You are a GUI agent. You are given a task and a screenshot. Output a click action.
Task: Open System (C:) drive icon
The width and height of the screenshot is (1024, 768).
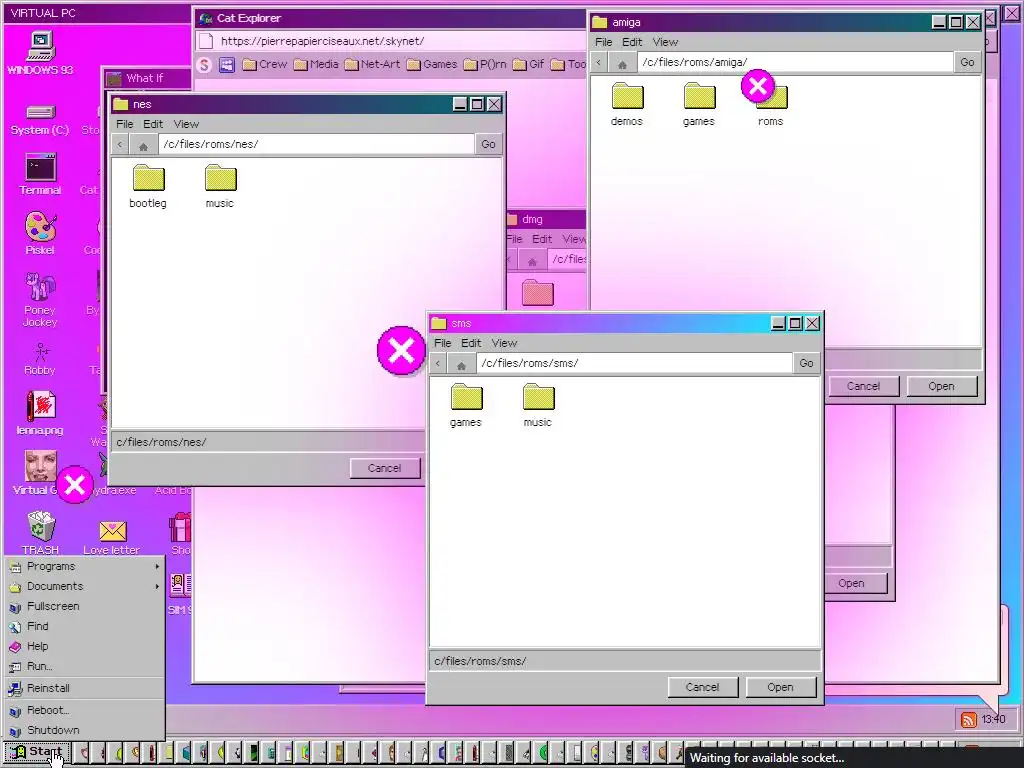(x=40, y=120)
